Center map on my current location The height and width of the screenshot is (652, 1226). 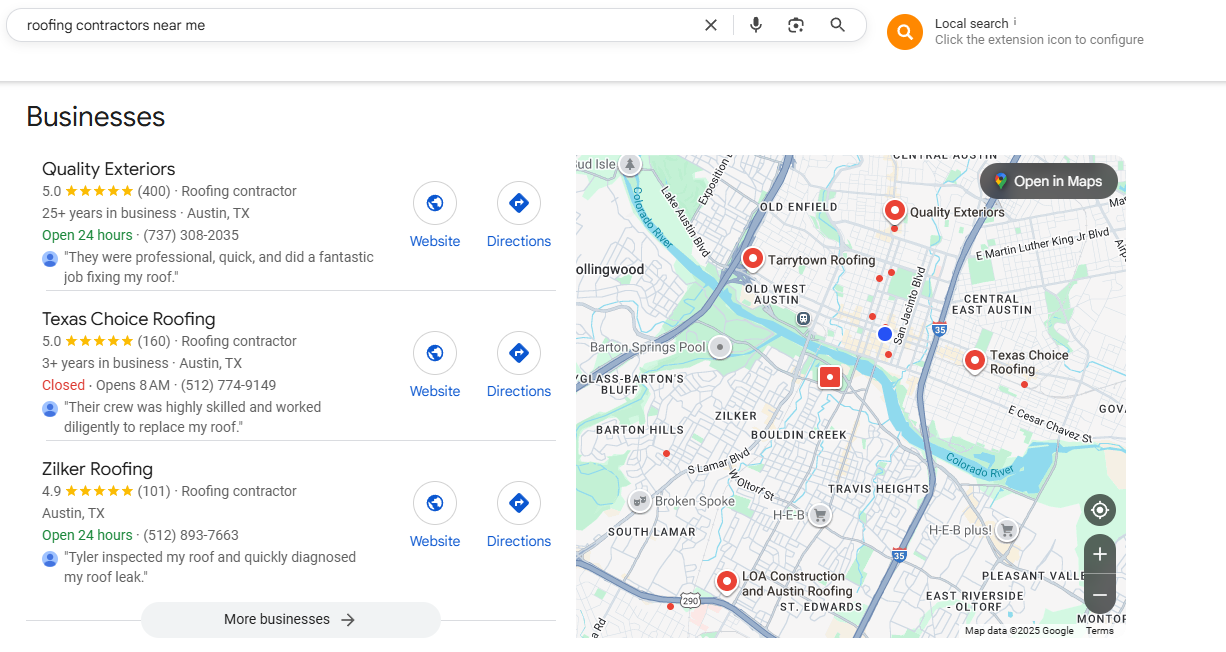(1100, 510)
